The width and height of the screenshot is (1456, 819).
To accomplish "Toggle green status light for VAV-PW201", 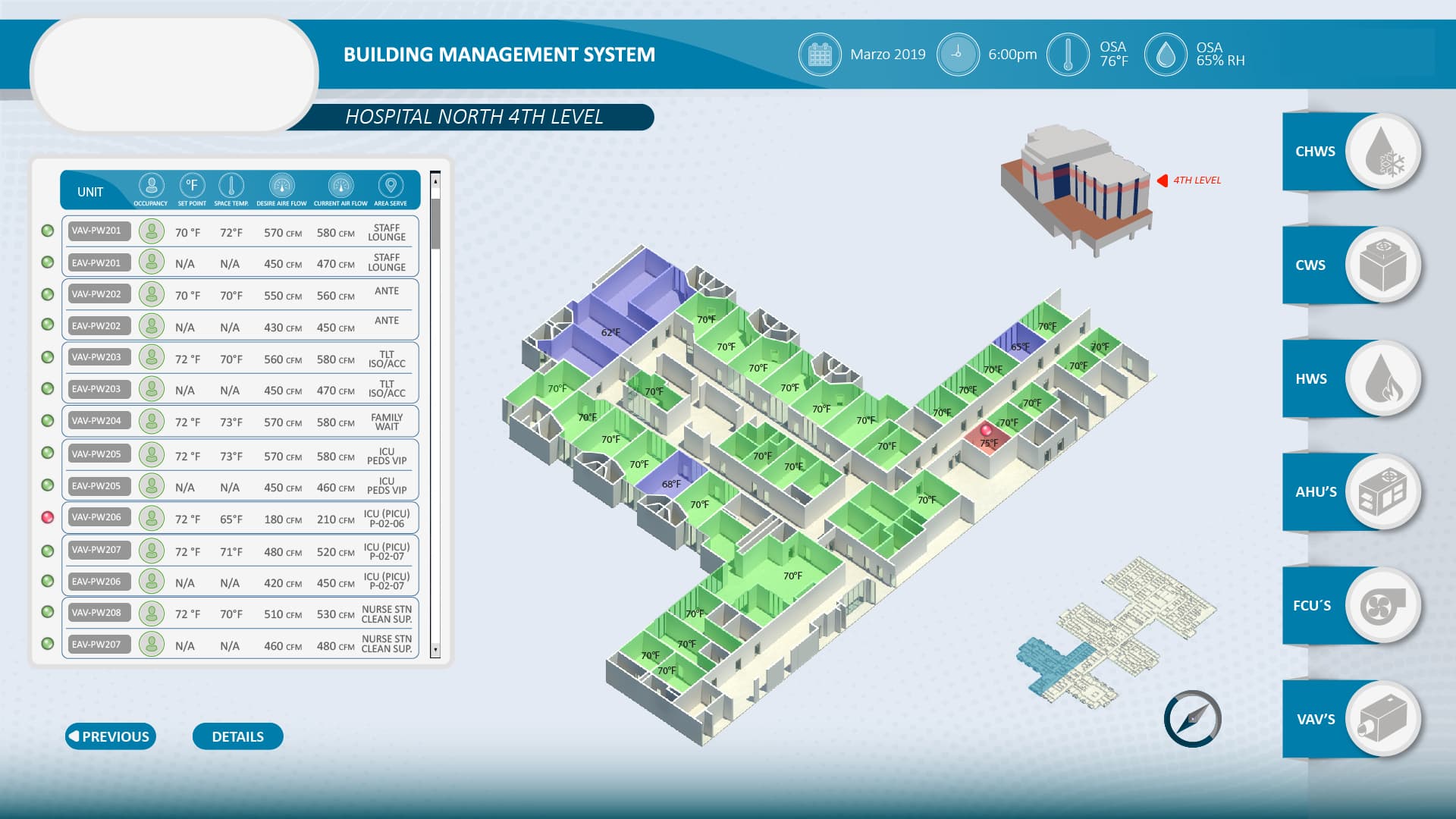I will (48, 231).
